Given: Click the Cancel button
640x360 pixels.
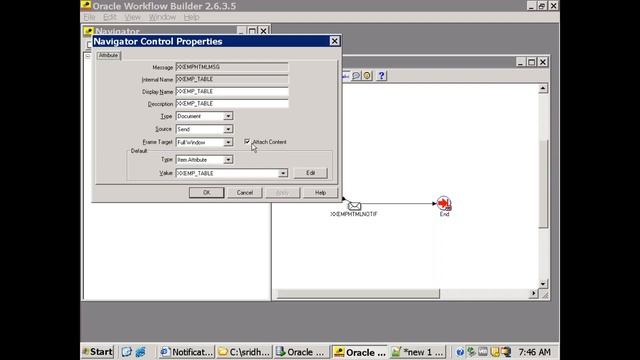Looking at the screenshot, I should coord(244,193).
